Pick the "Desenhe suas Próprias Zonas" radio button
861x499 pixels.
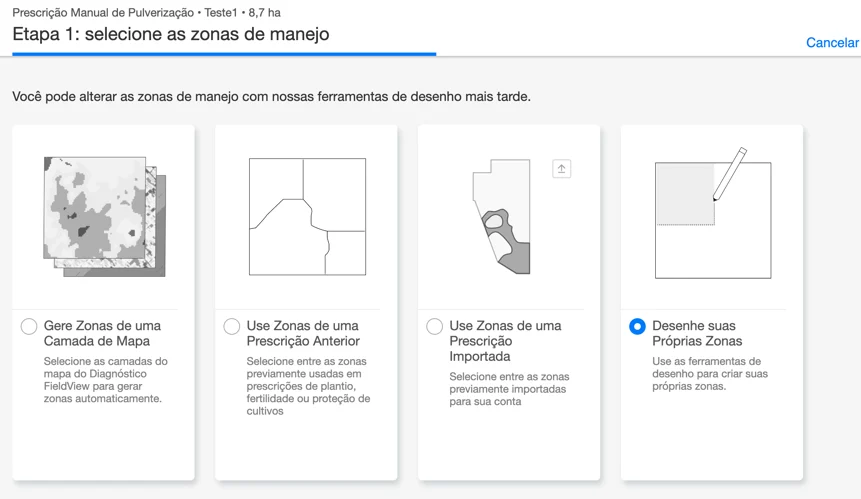click(x=638, y=326)
